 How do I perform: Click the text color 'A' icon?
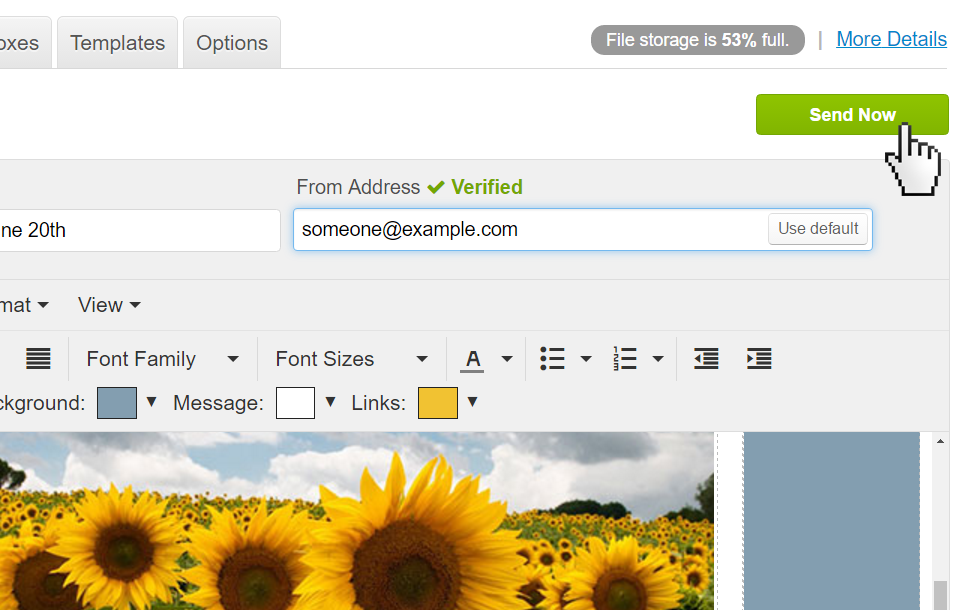[473, 359]
